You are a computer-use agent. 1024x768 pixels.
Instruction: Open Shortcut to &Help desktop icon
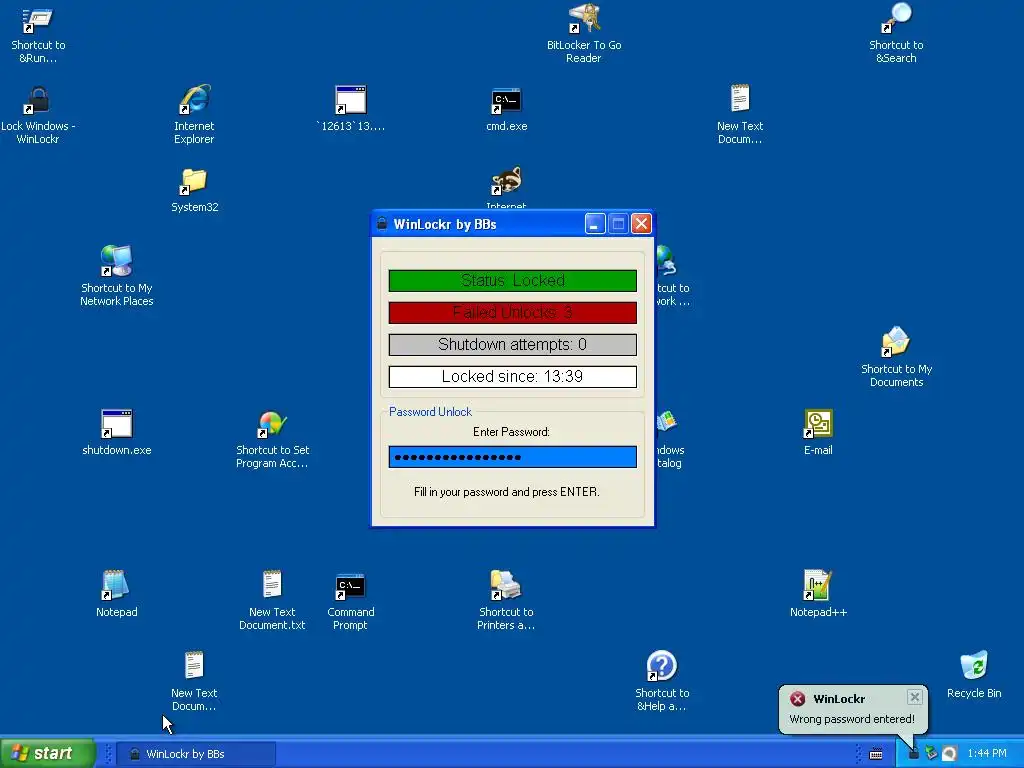pos(662,682)
